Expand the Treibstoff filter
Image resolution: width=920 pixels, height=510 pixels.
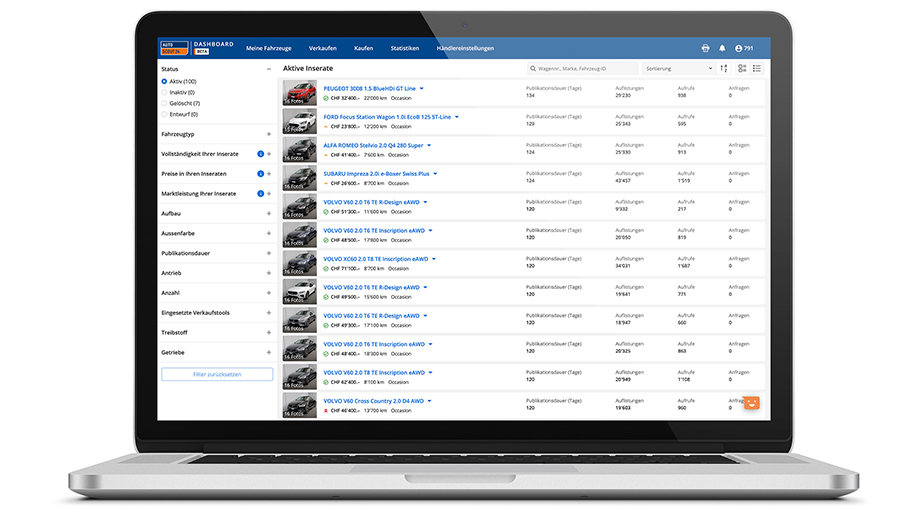point(269,333)
